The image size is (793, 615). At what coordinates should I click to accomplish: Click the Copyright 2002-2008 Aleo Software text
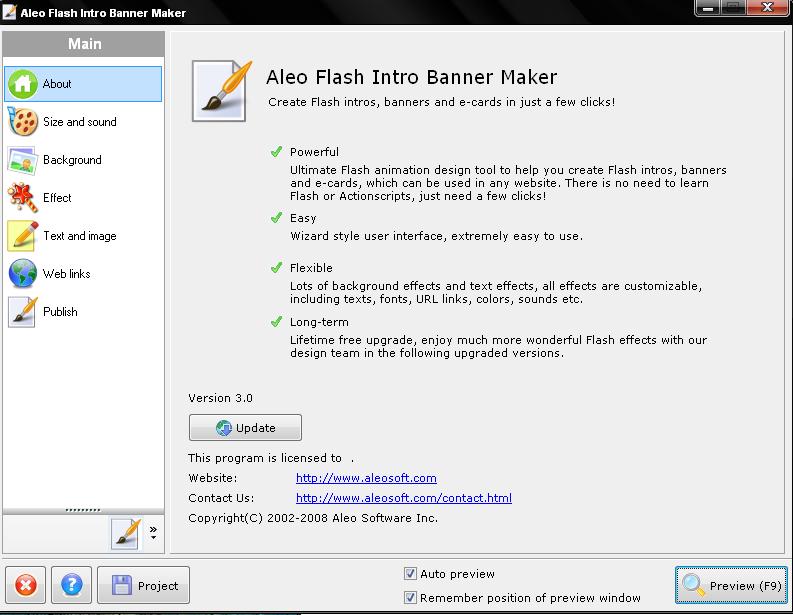click(x=313, y=518)
